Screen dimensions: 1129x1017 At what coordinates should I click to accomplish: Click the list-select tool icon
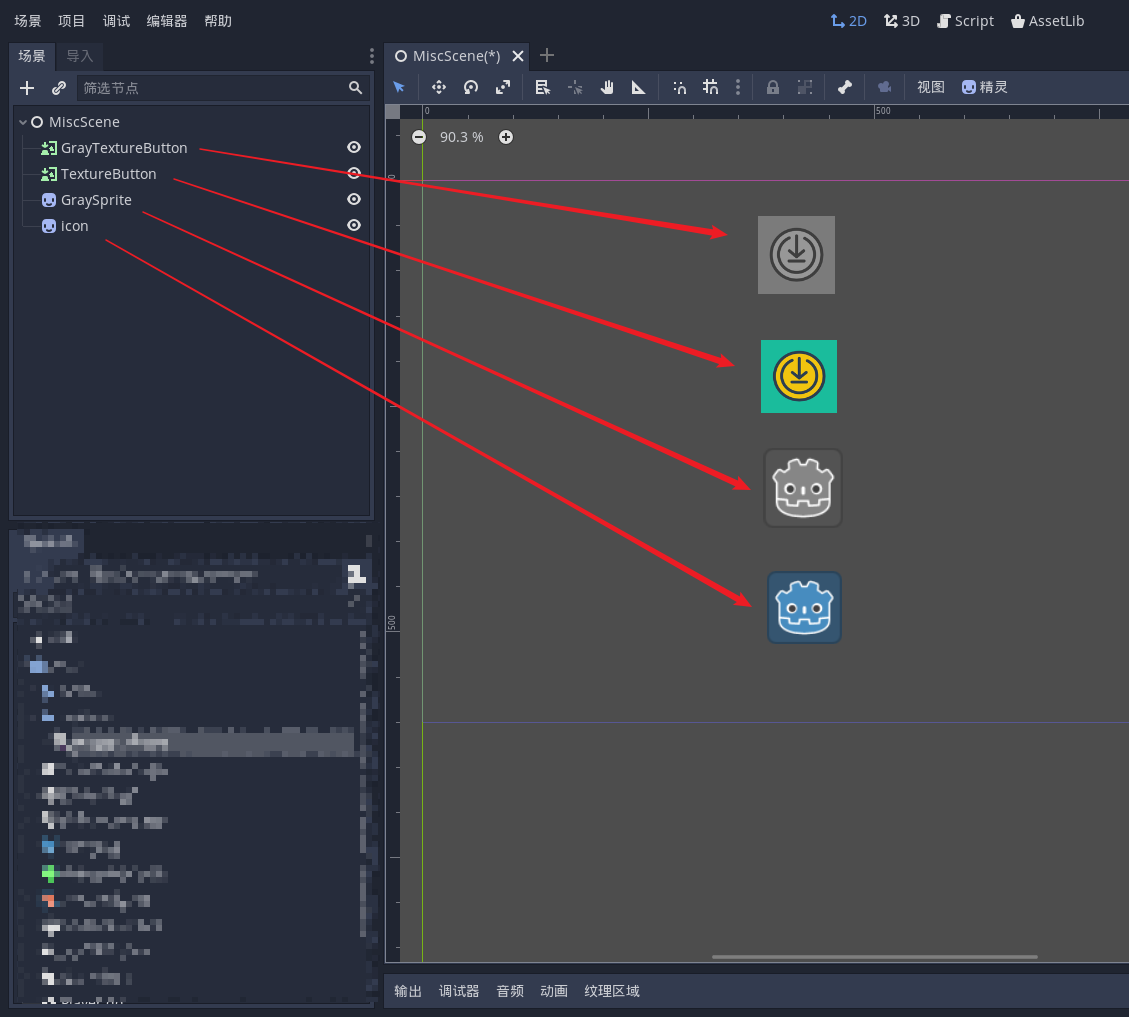542,87
